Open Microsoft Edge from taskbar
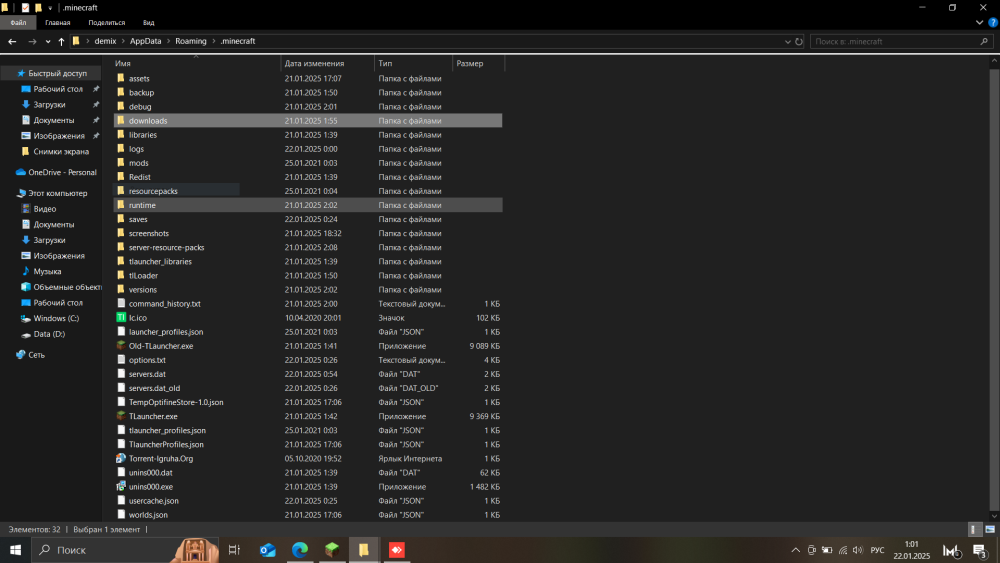 click(x=300, y=550)
